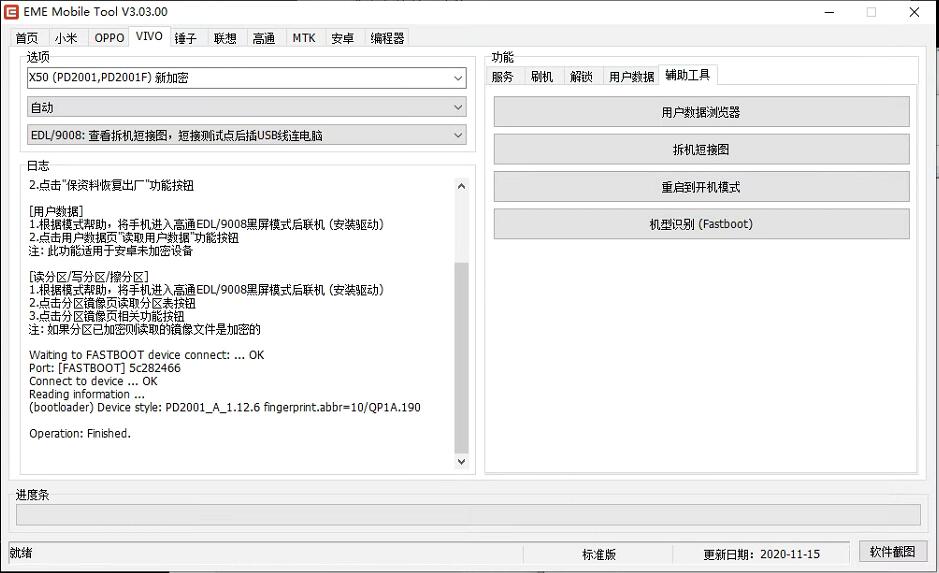
Task: Click the 'Operation: Finished.' log line
Action: click(x=80, y=433)
